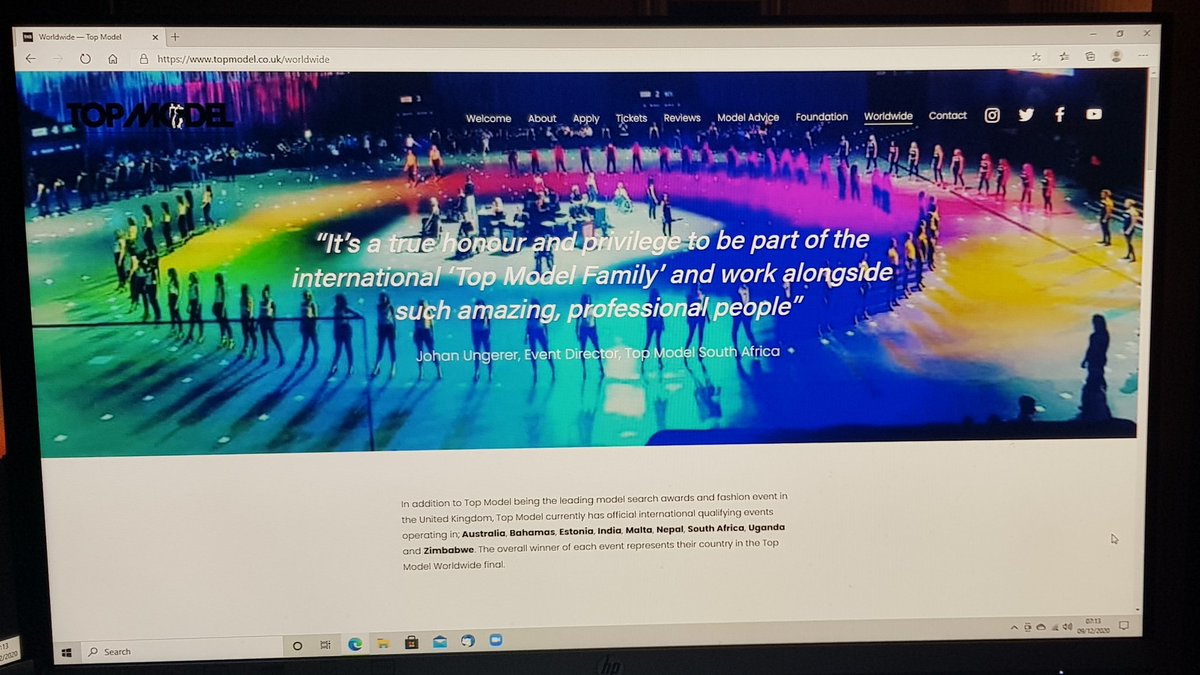The width and height of the screenshot is (1200, 675).
Task: Select the Worldwide — Top Model tab
Action: point(92,37)
